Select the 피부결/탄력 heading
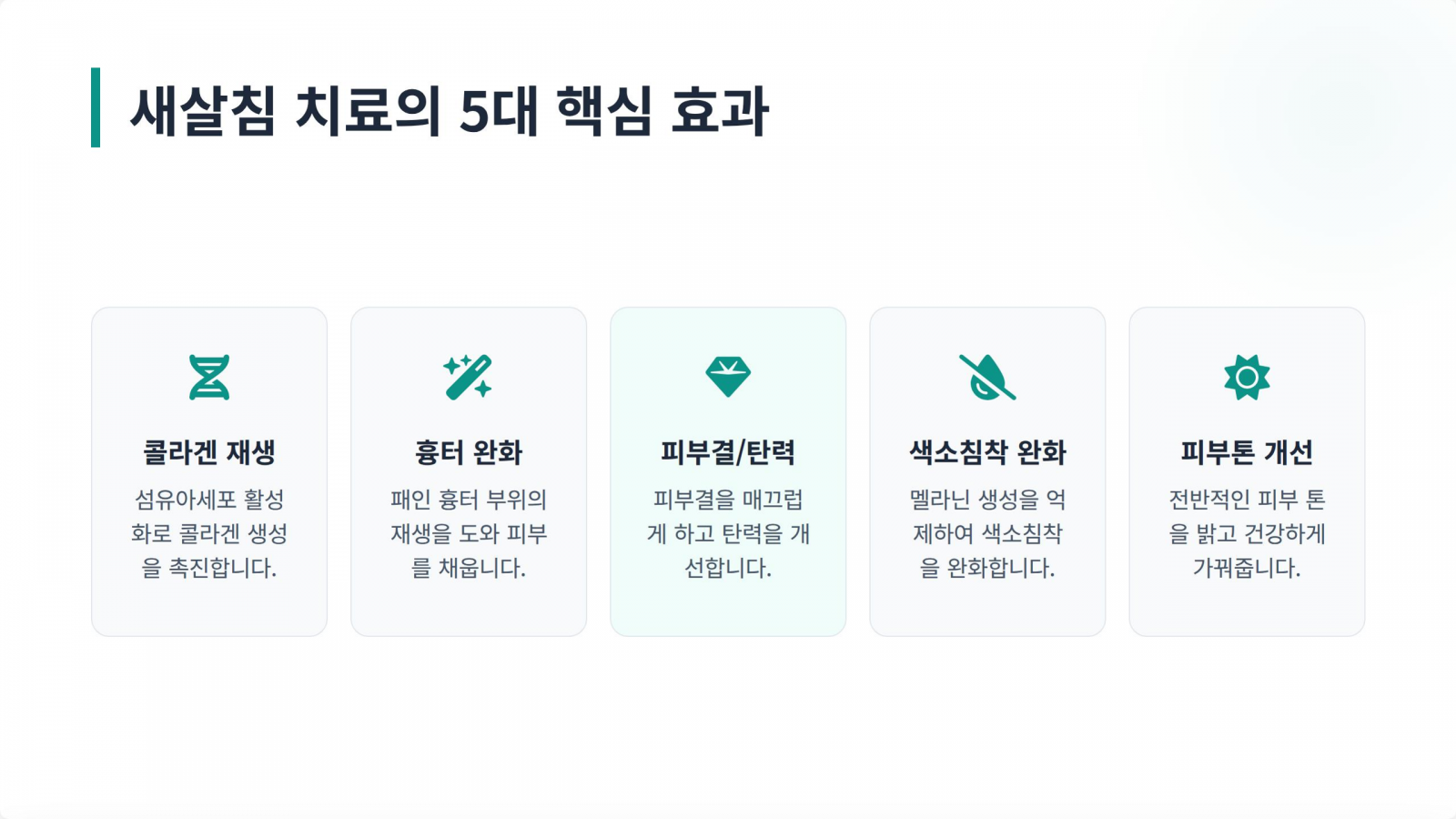1456x819 pixels. tap(728, 452)
